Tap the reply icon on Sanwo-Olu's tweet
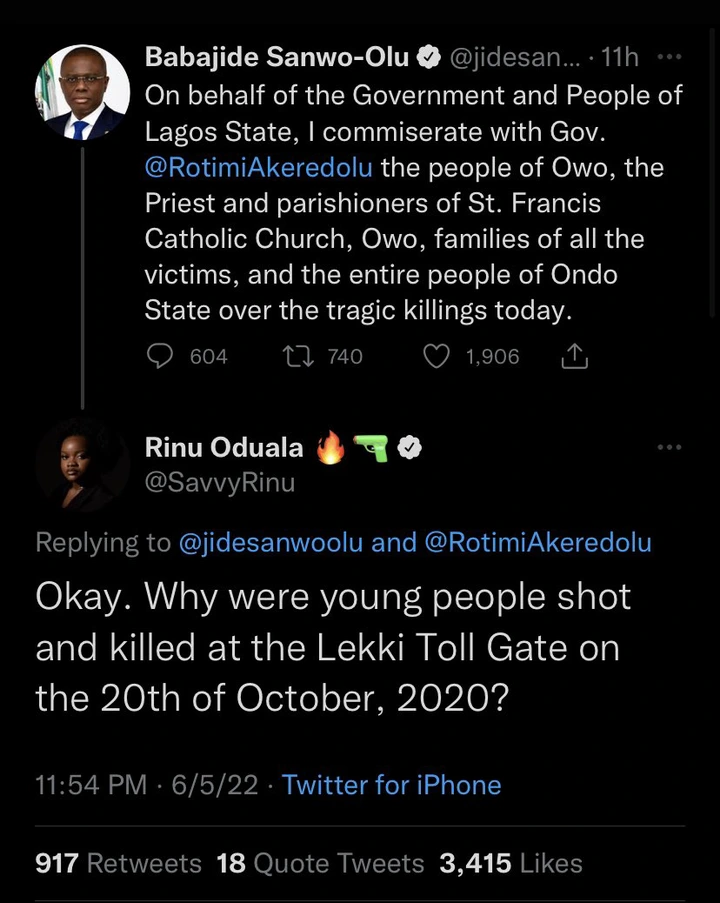Screen dimensions: 720x903 [160, 356]
